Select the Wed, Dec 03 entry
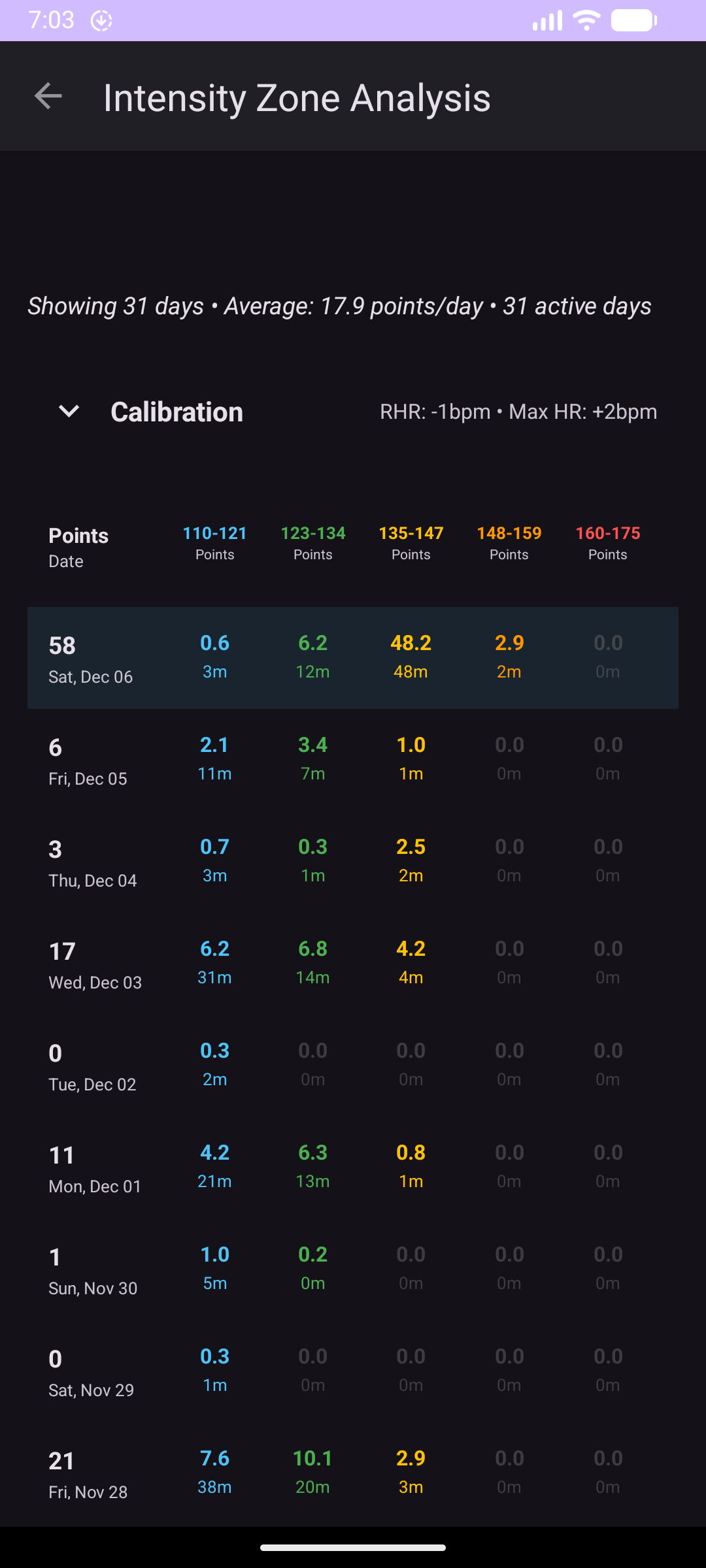Image resolution: width=706 pixels, height=1568 pixels. click(x=353, y=964)
